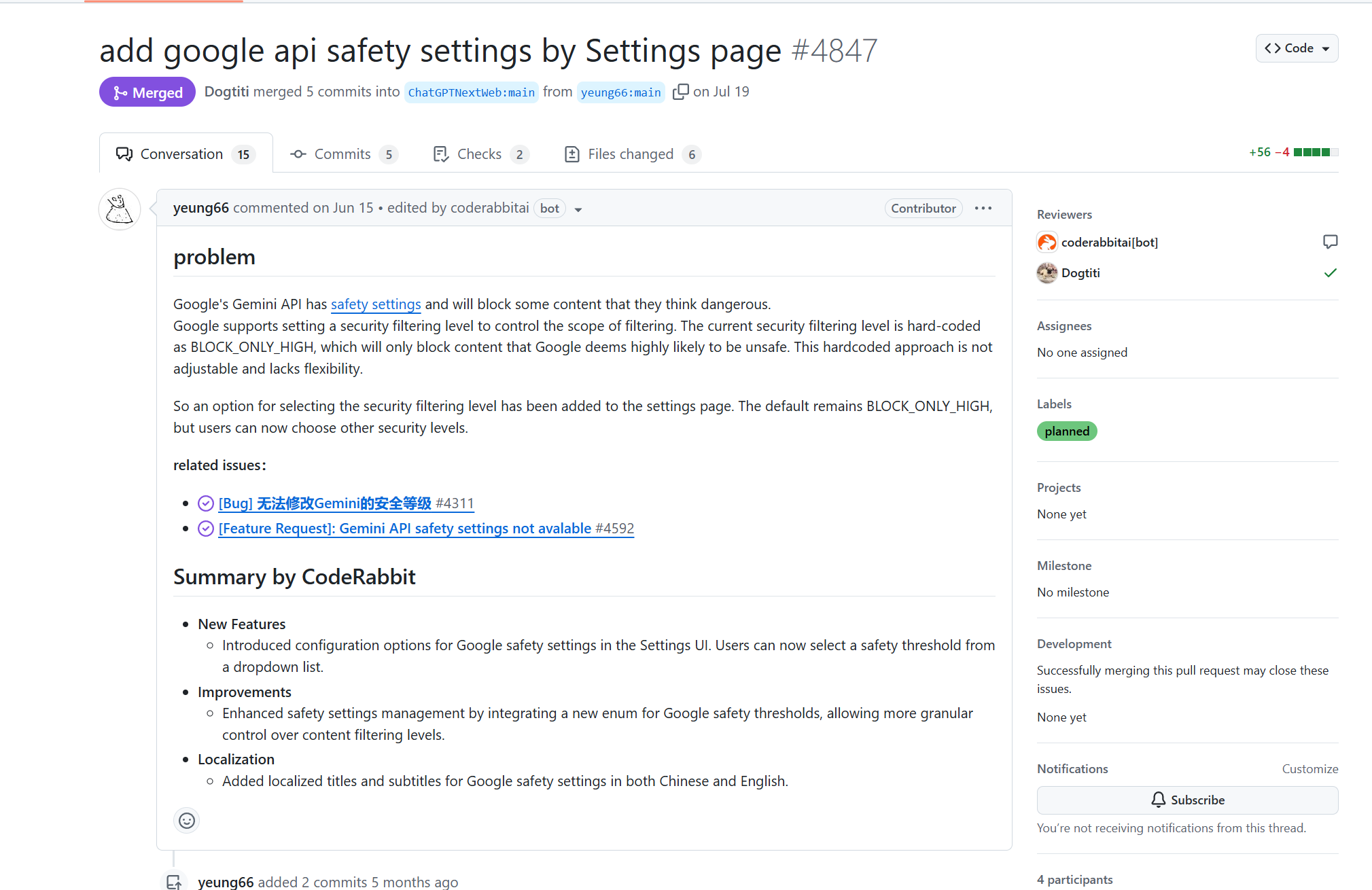
Task: Subscribe to this thread's notifications
Action: [x=1187, y=800]
